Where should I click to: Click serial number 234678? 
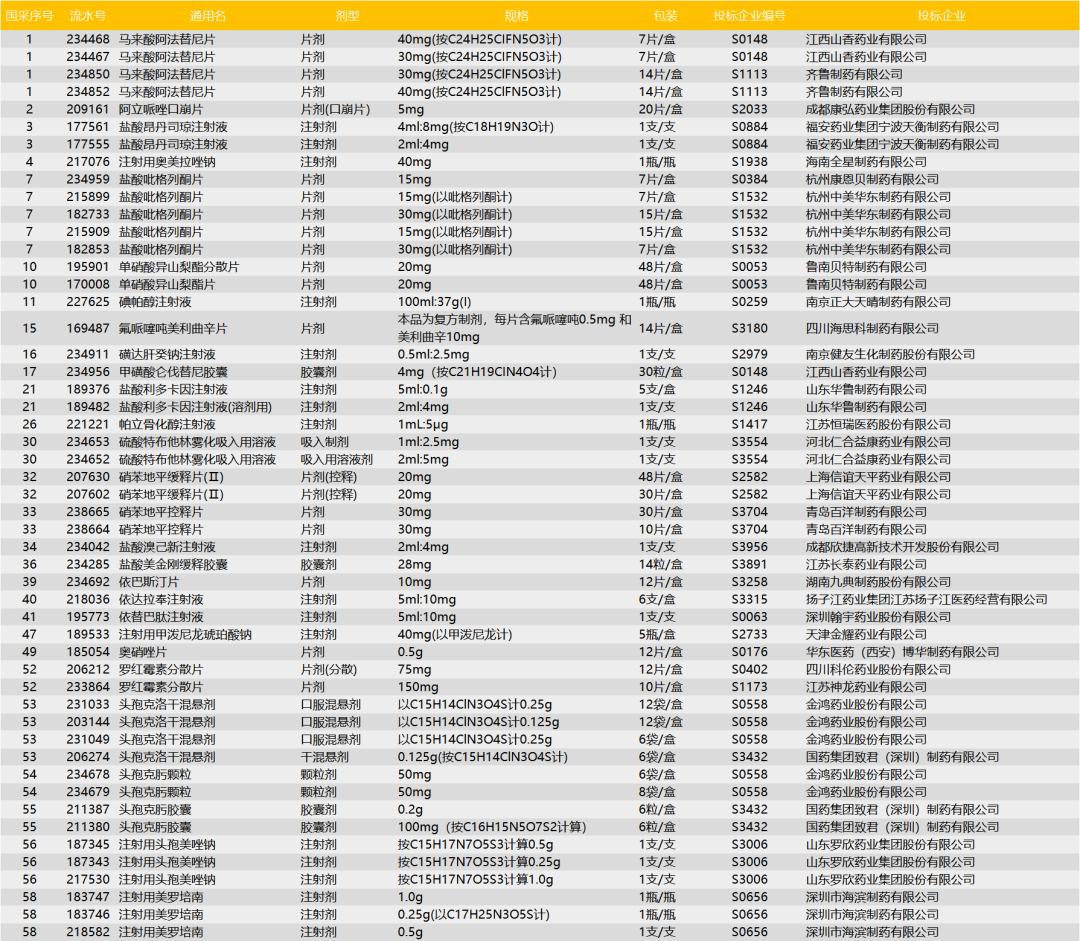coord(88,774)
